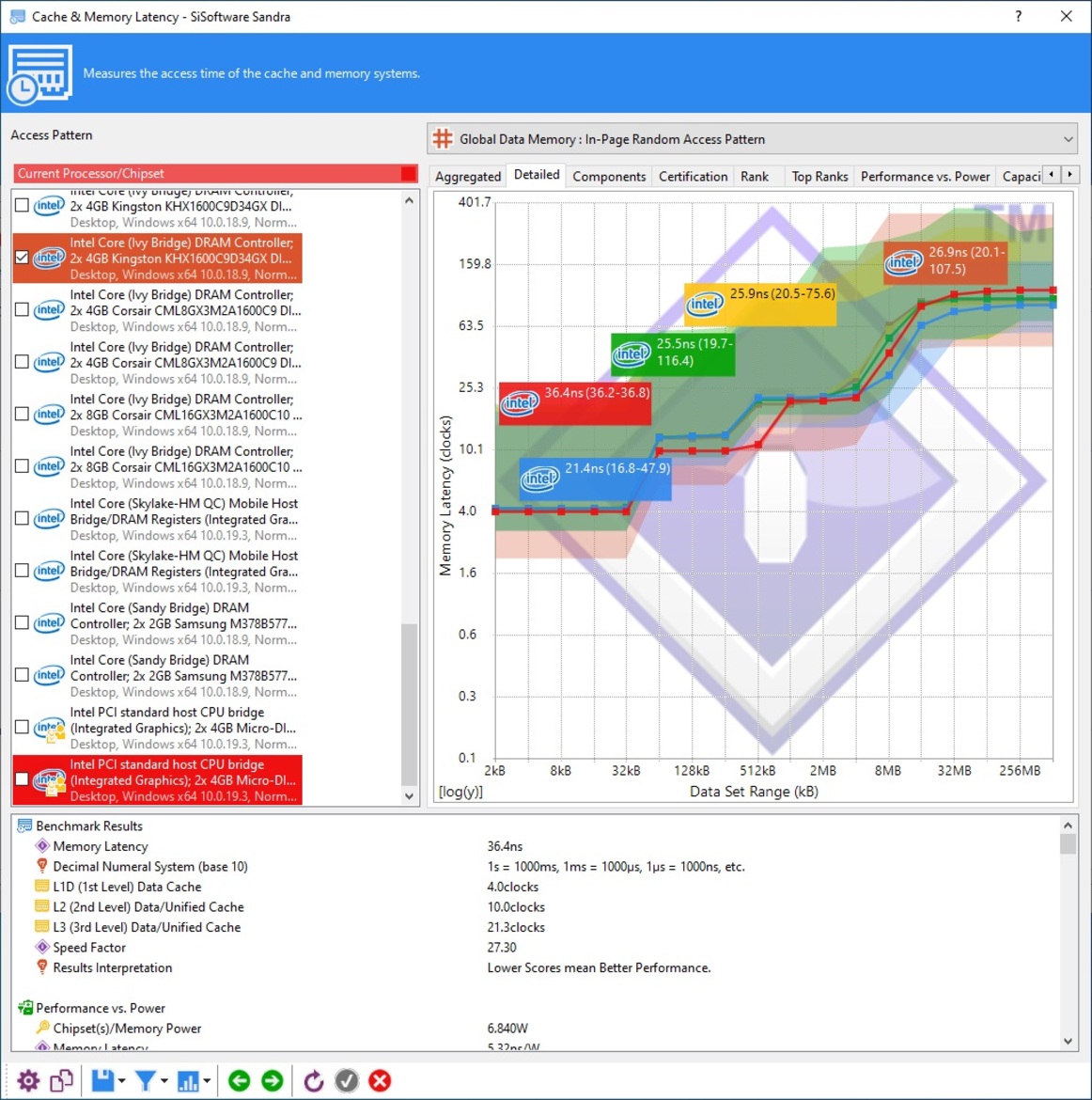This screenshot has height=1100, width=1092.
Task: Click the red 36.4ns (36.2-36.8) chart label
Action: 575,403
